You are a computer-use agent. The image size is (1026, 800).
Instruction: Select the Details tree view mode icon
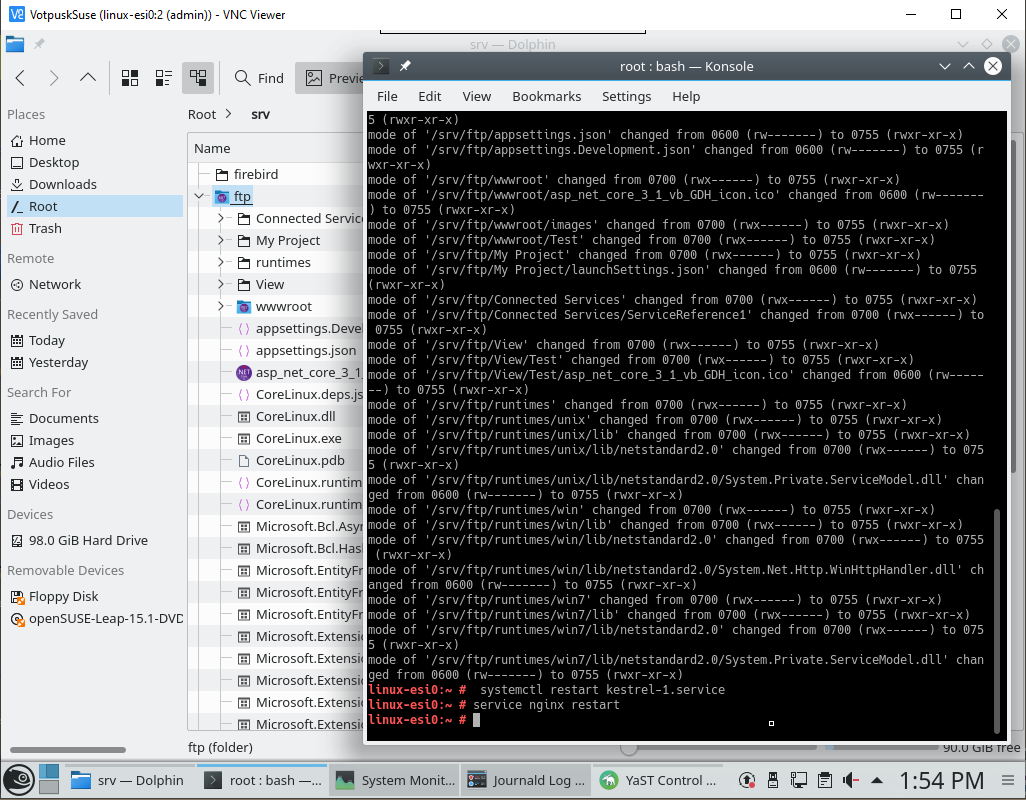point(198,78)
